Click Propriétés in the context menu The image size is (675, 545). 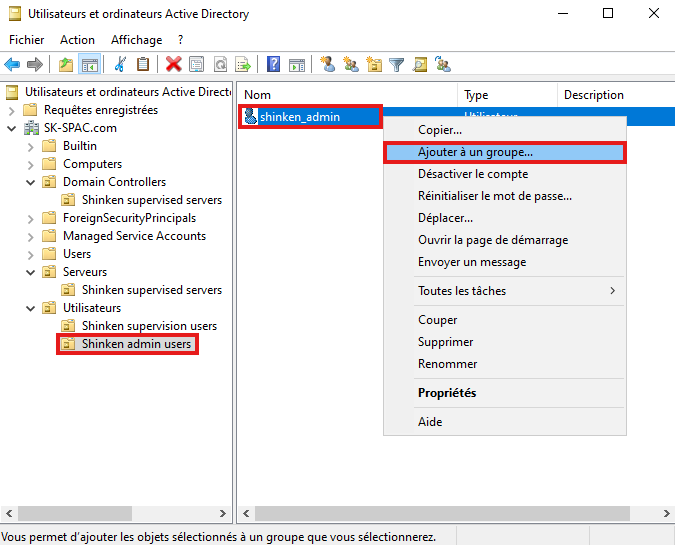447,393
